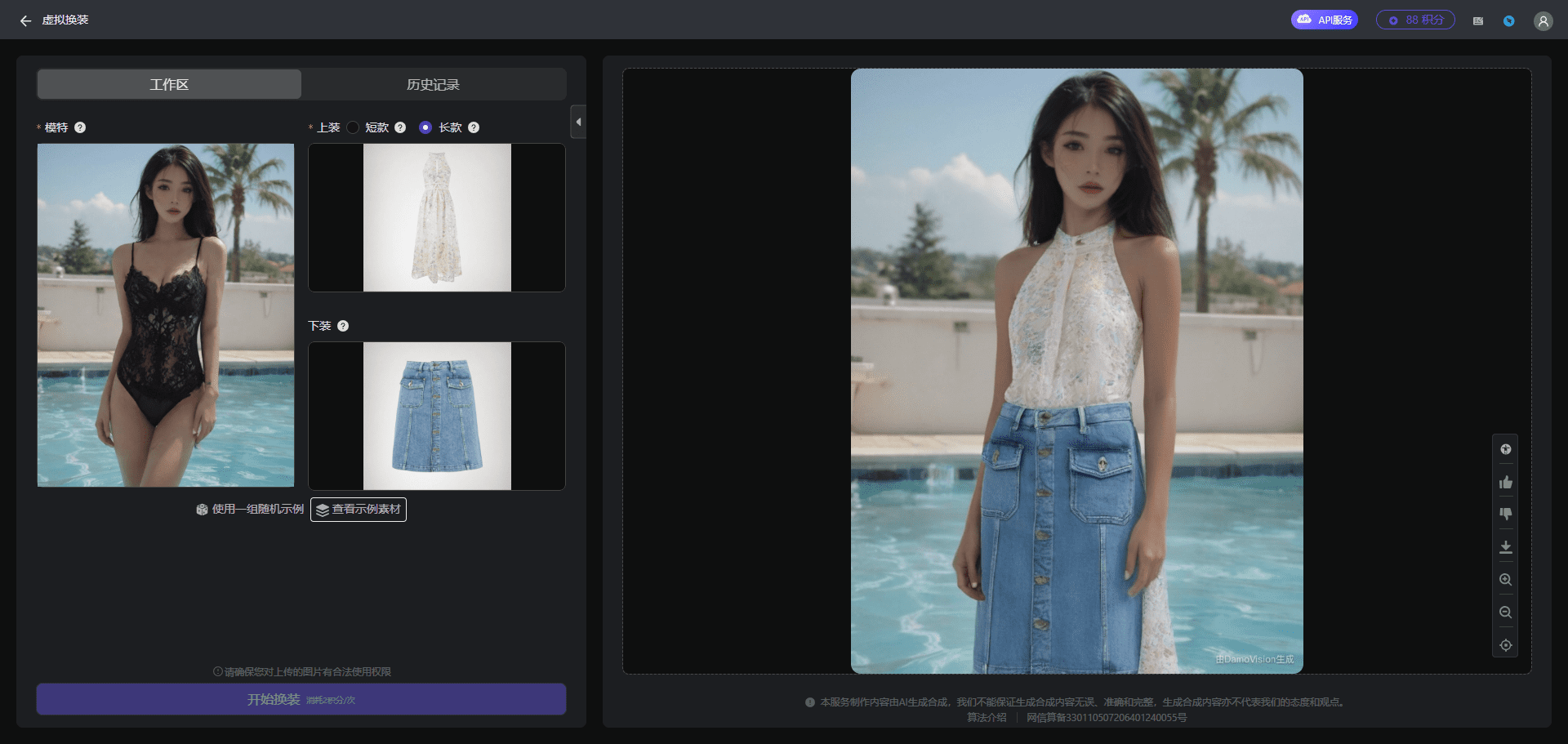The image size is (1568, 744).
Task: Open the feedback note icon in header
Action: pyautogui.click(x=1477, y=20)
